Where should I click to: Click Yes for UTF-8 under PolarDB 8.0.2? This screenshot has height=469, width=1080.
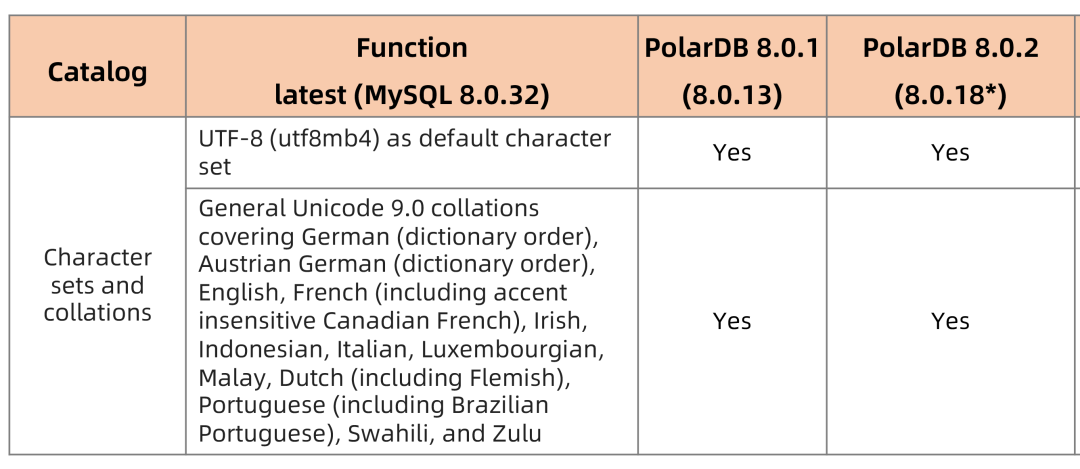click(x=950, y=152)
